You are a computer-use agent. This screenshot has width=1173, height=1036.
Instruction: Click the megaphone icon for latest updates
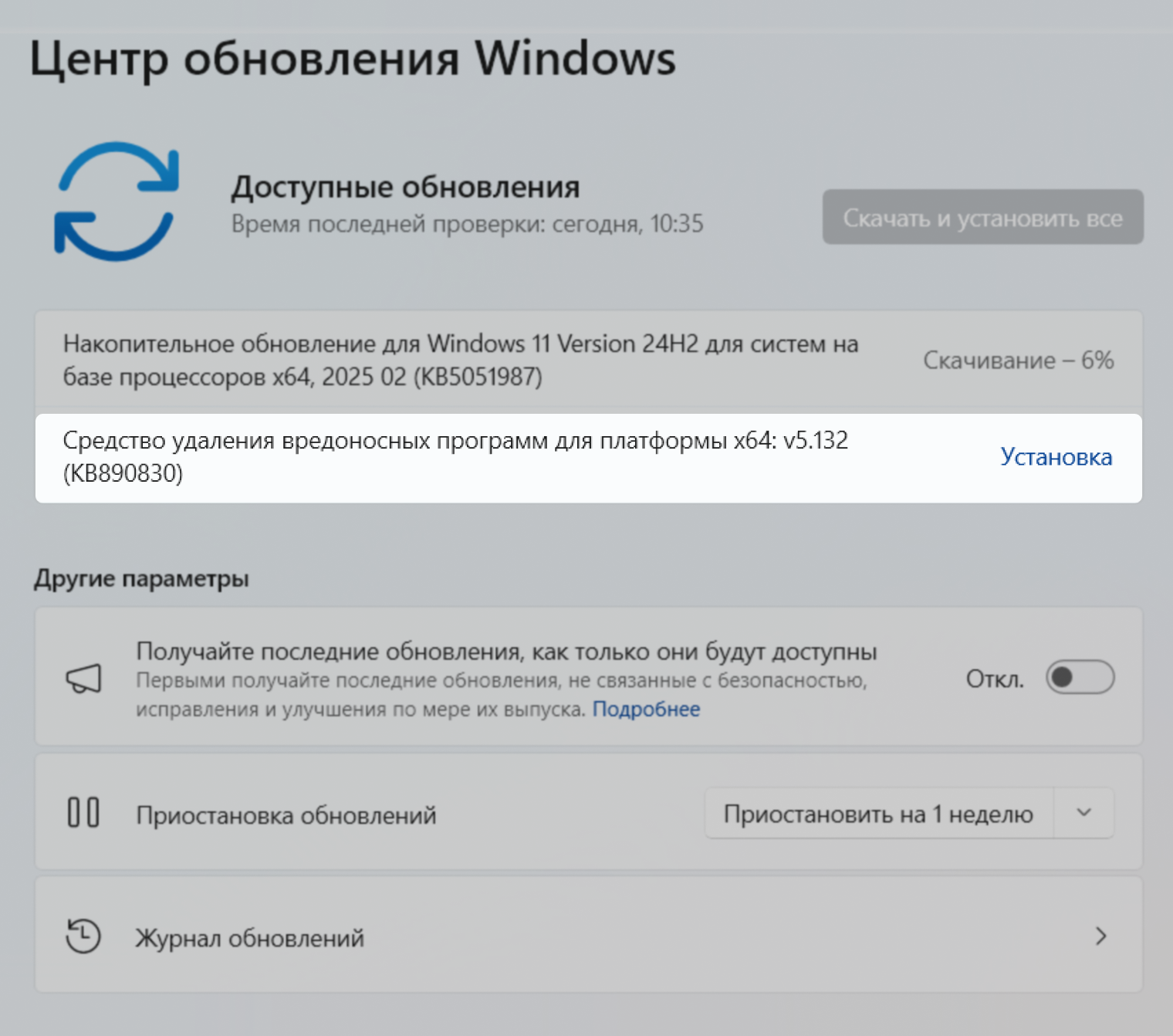pyautogui.click(x=83, y=679)
